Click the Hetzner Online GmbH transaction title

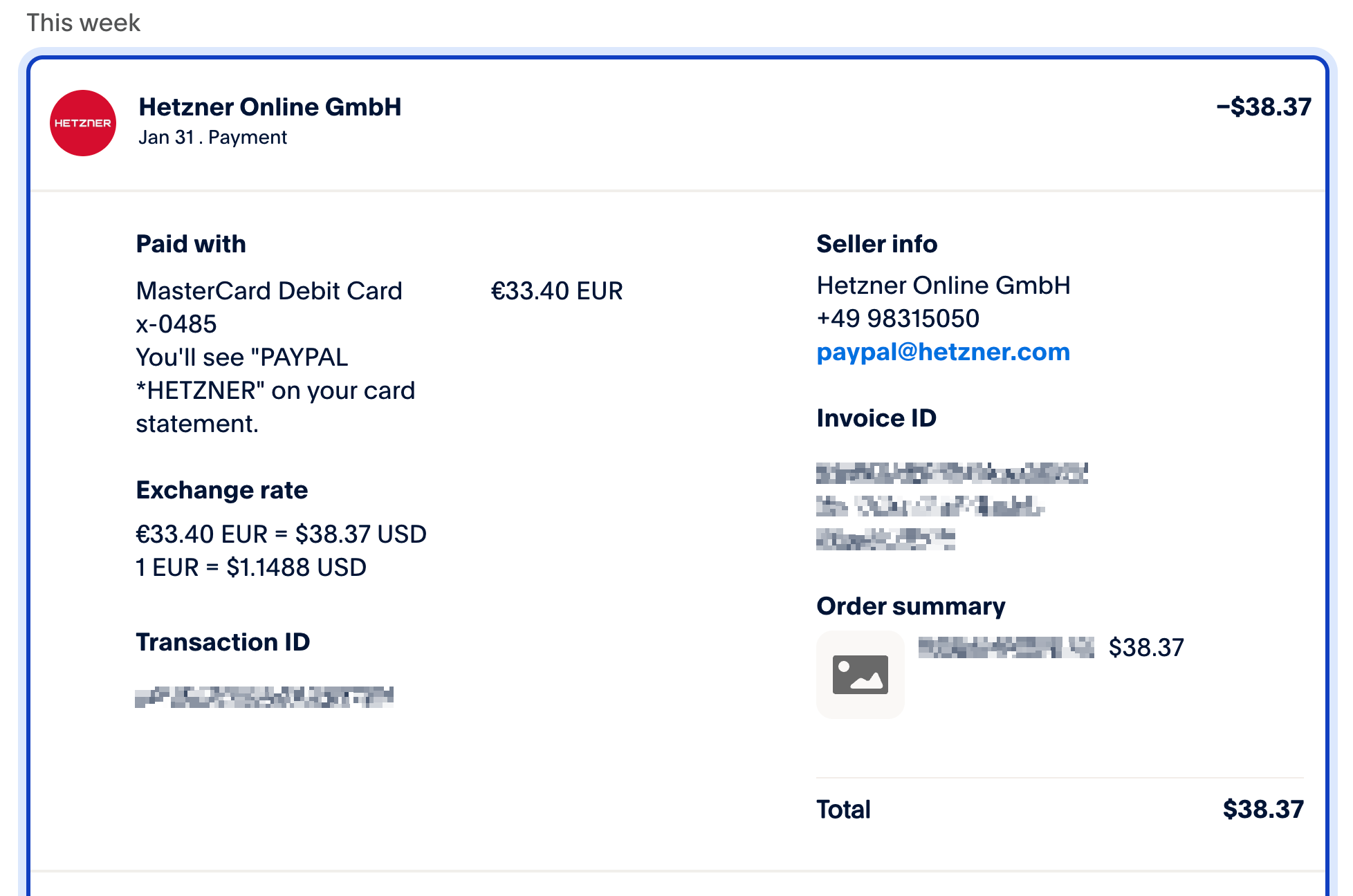pyautogui.click(x=270, y=107)
